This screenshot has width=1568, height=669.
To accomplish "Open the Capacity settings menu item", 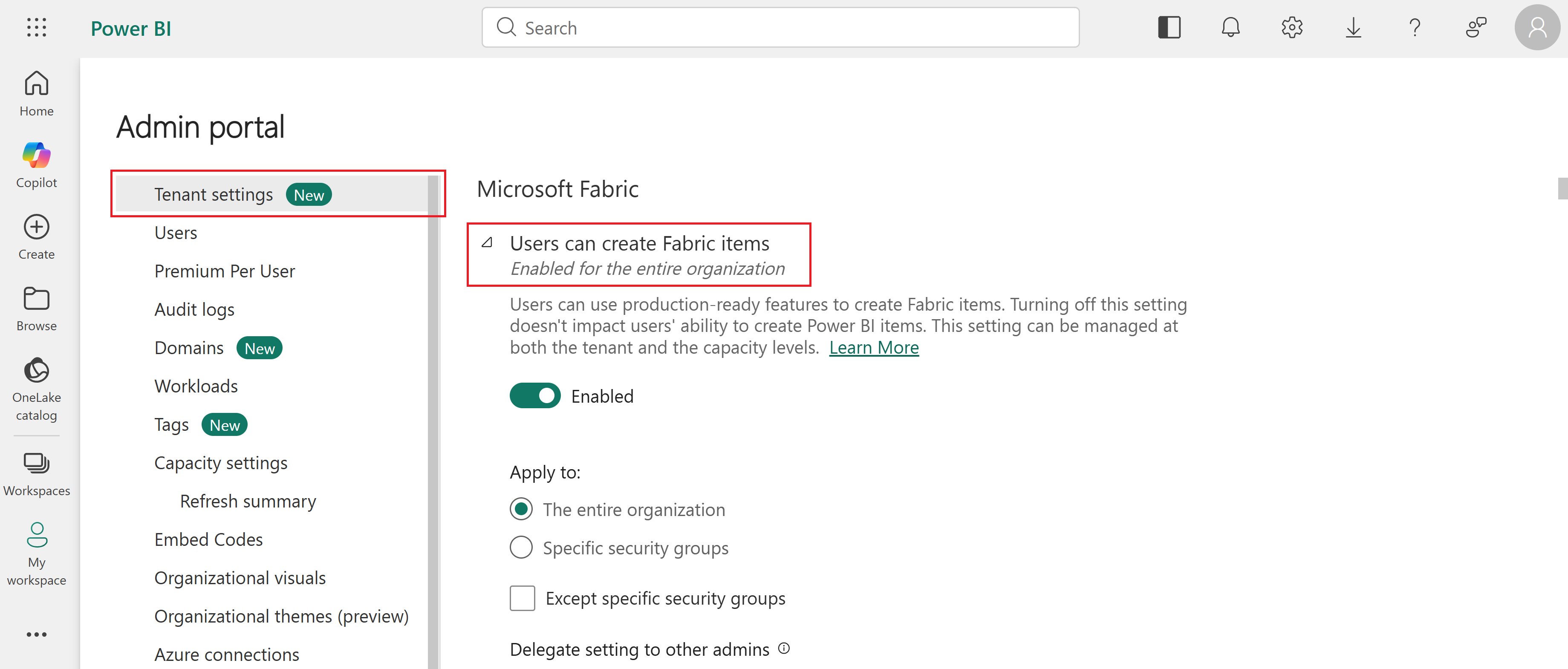I will pyautogui.click(x=220, y=463).
